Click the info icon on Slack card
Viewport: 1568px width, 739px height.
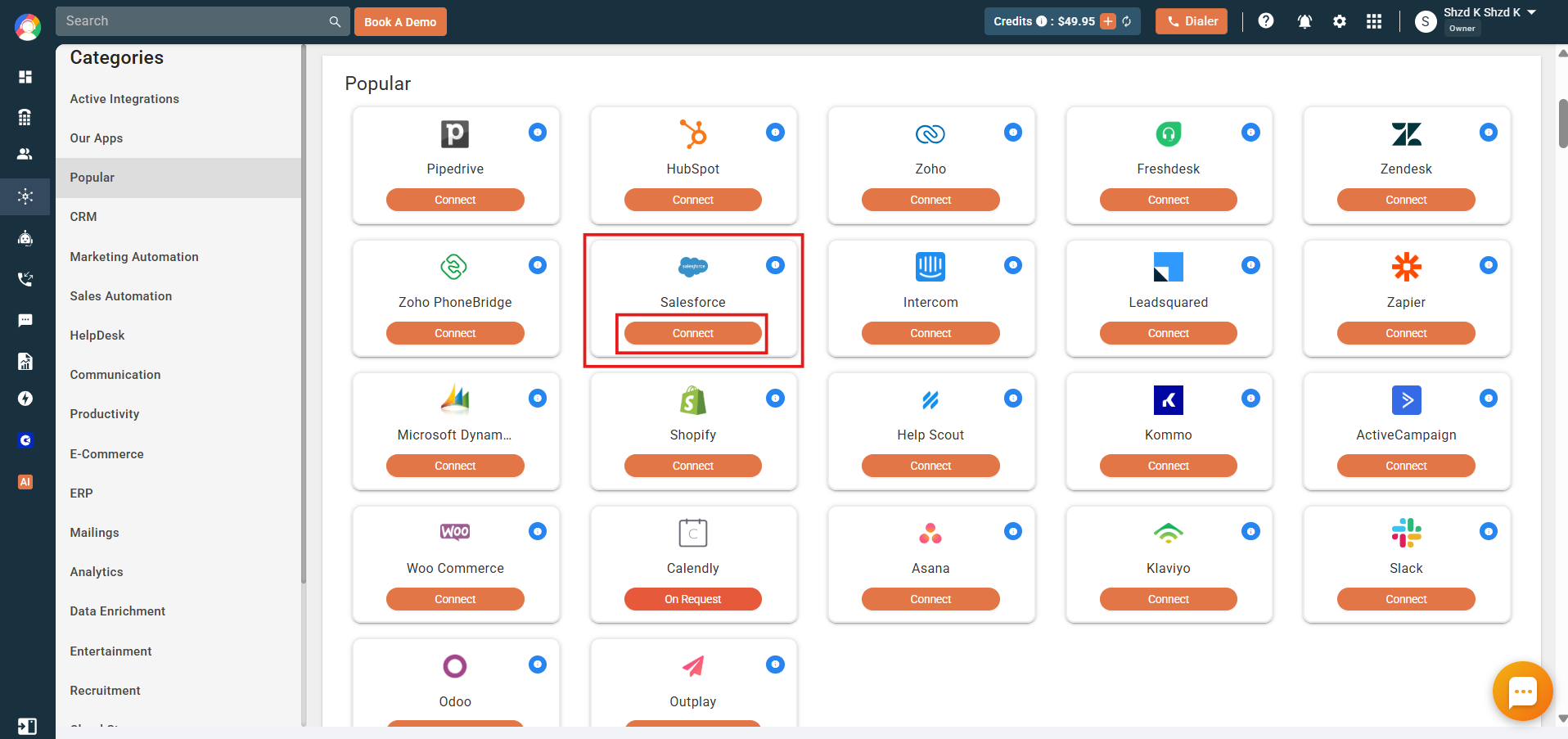[1489, 531]
